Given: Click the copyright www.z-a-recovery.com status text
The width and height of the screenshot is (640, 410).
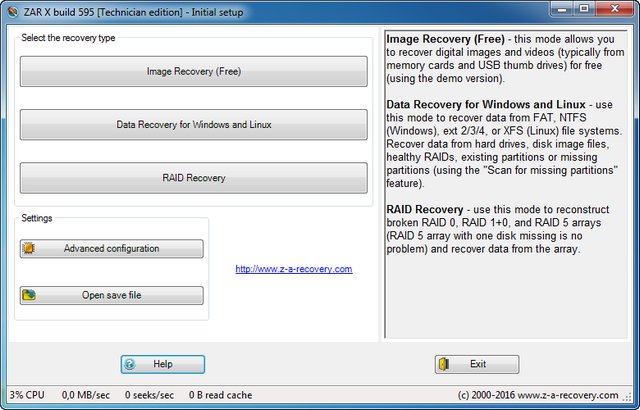Looking at the screenshot, I should pos(538,395).
